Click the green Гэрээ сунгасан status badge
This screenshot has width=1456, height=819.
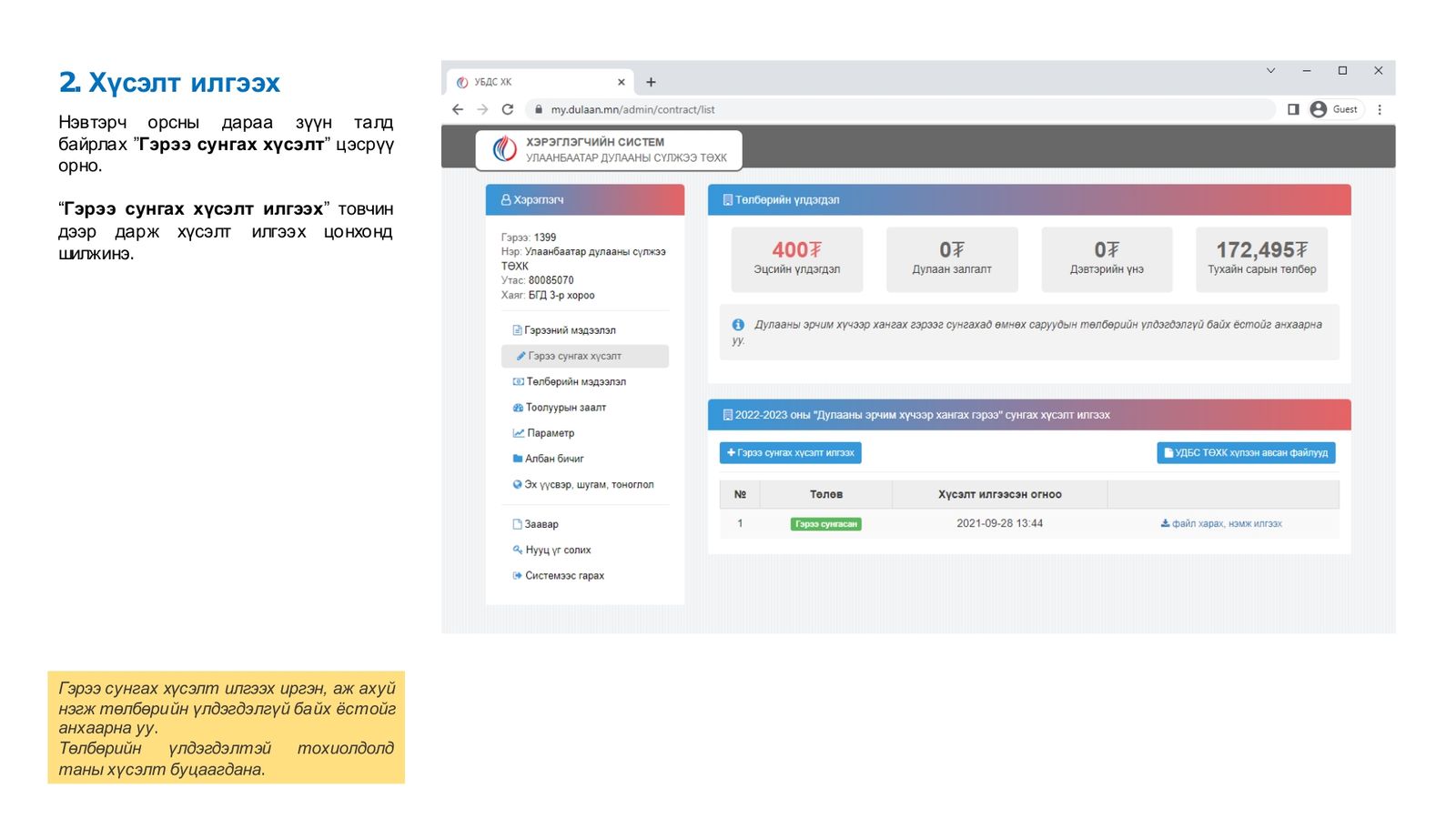826,524
